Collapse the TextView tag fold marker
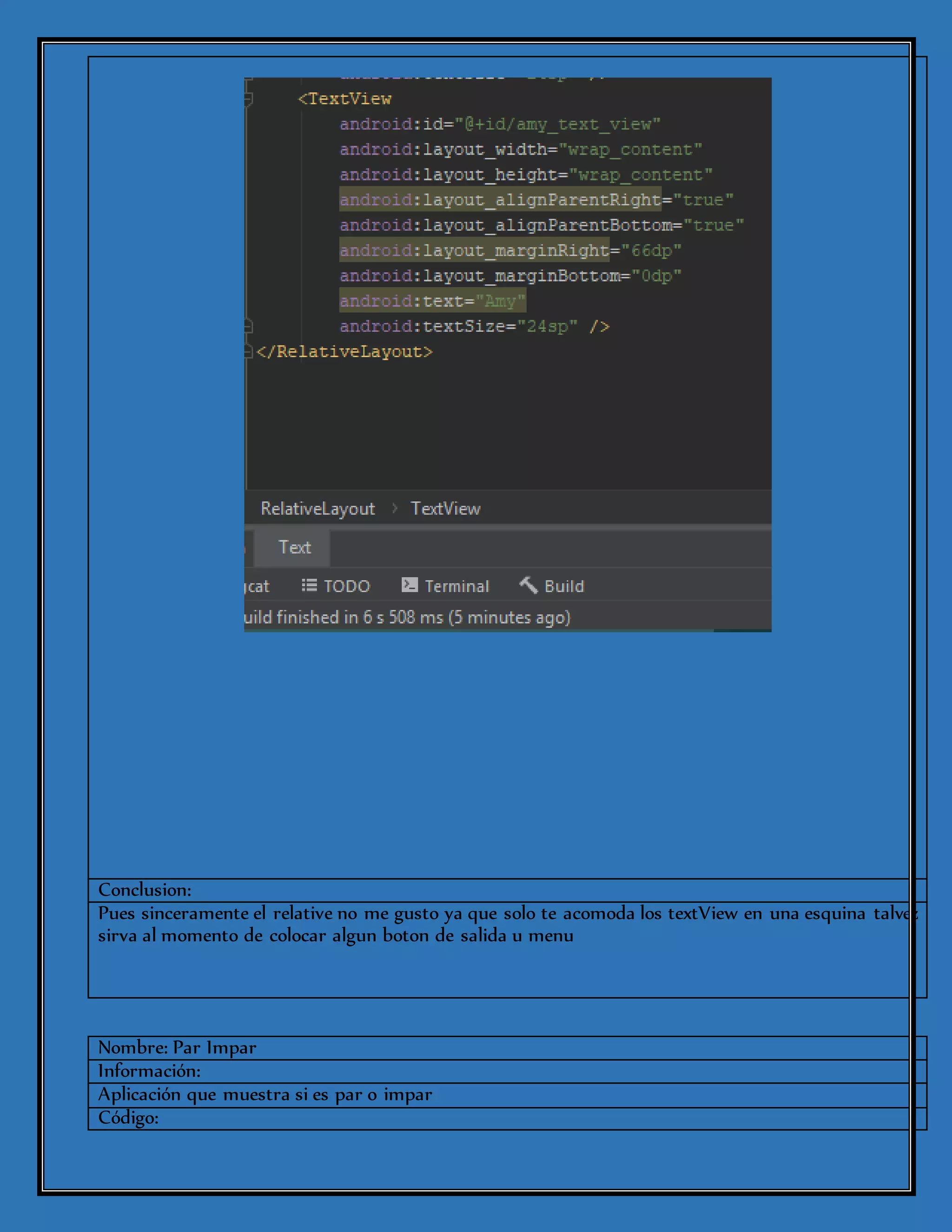Image resolution: width=952 pixels, height=1232 pixels. (248, 99)
